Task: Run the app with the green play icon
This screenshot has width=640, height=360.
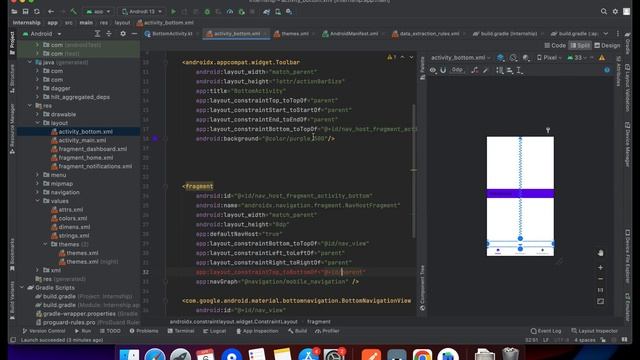Action: (173, 12)
